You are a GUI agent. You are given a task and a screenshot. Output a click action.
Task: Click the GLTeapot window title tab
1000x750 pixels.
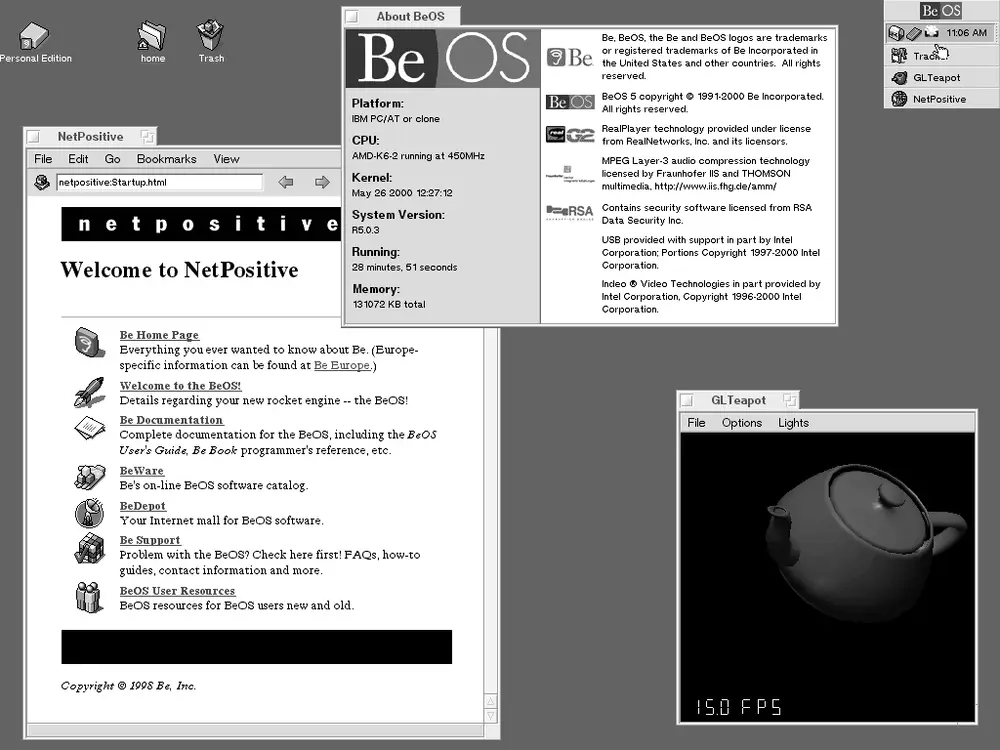click(x=738, y=401)
